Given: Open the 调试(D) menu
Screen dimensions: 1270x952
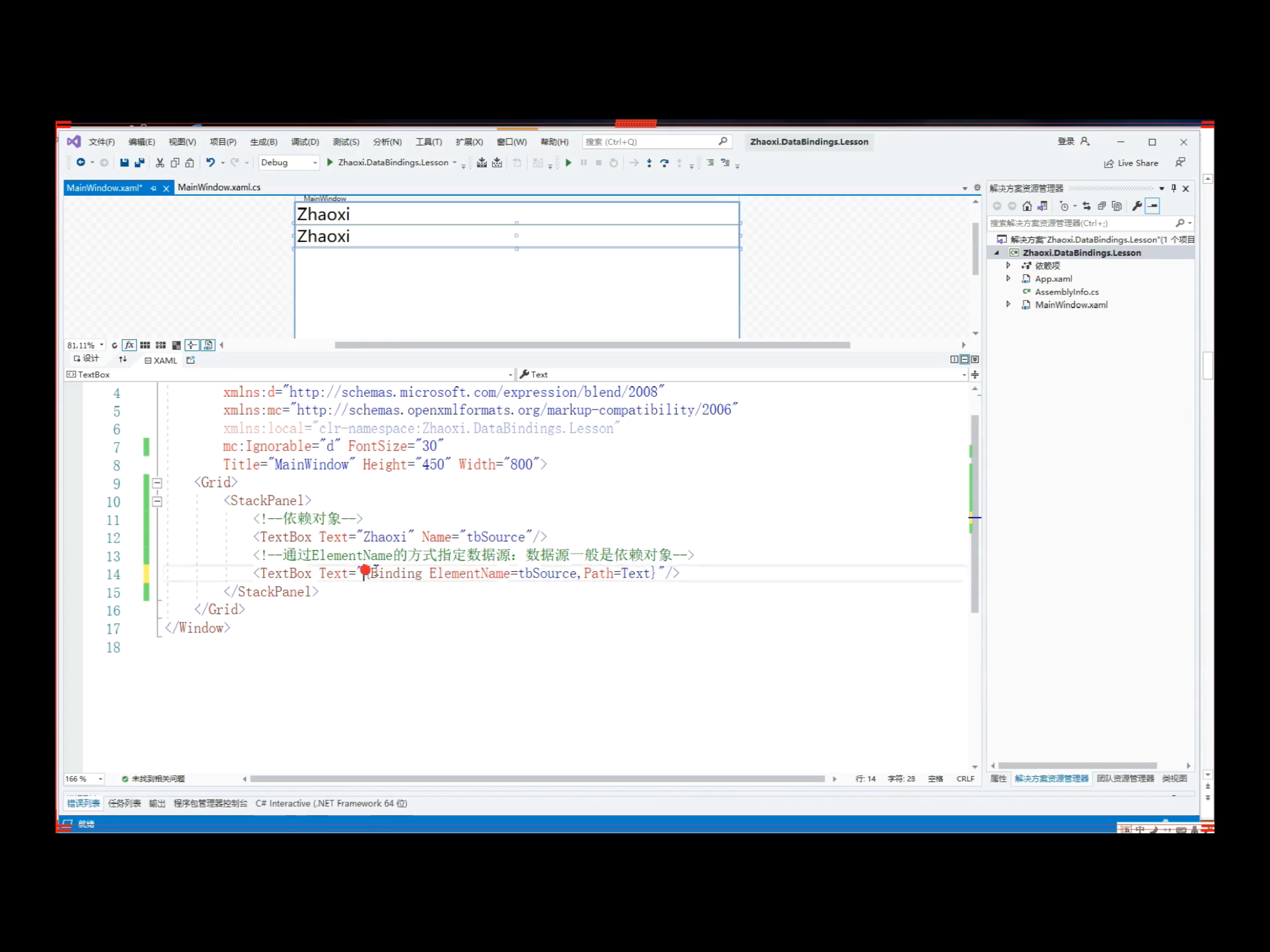Looking at the screenshot, I should click(x=305, y=142).
